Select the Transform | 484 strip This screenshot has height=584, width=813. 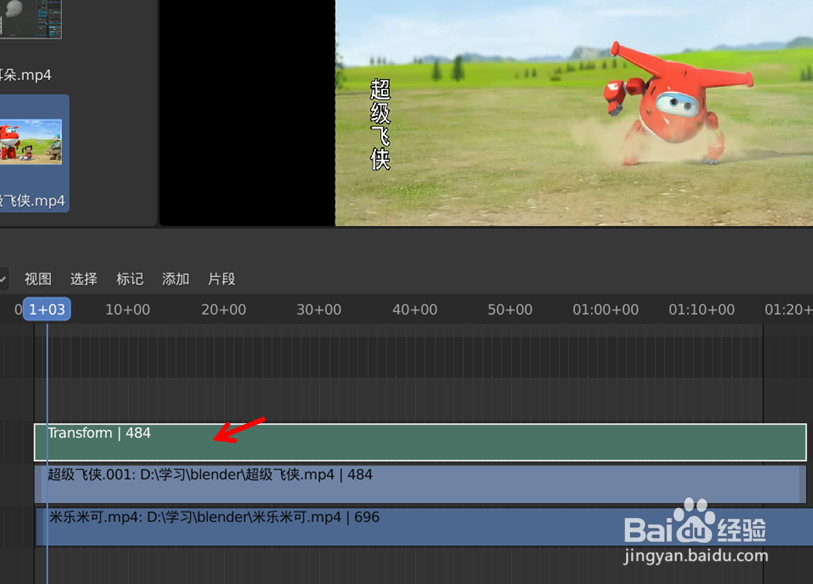coord(420,442)
